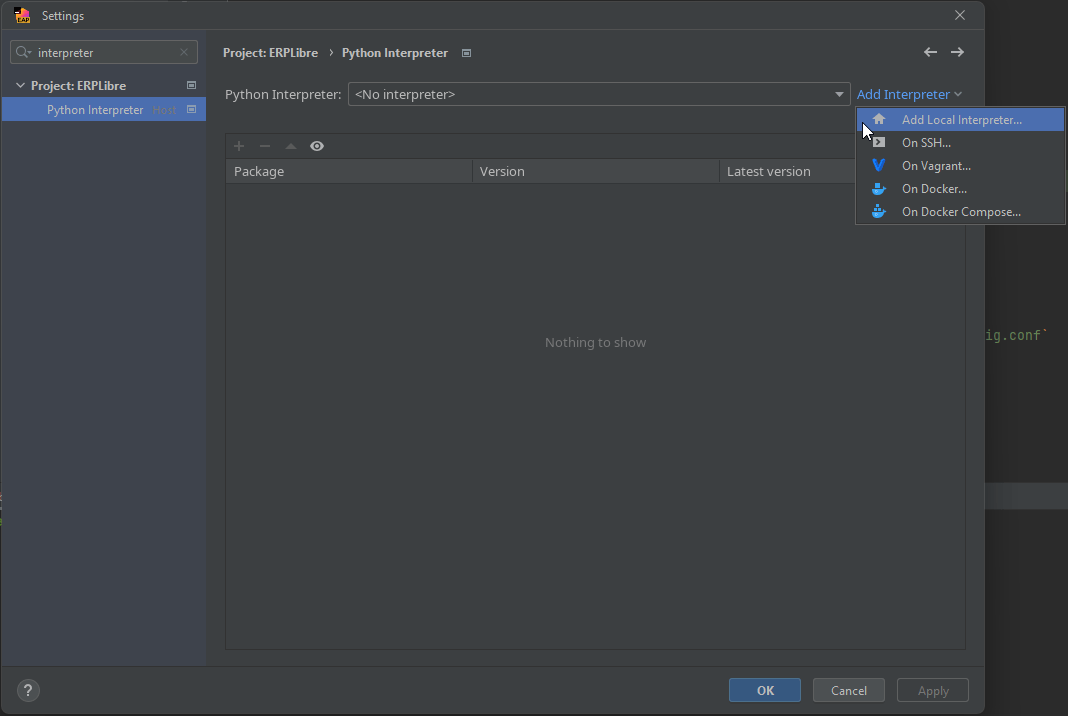Toggle show early releases eye icon
Screen dimensions: 1068x716
point(317,146)
